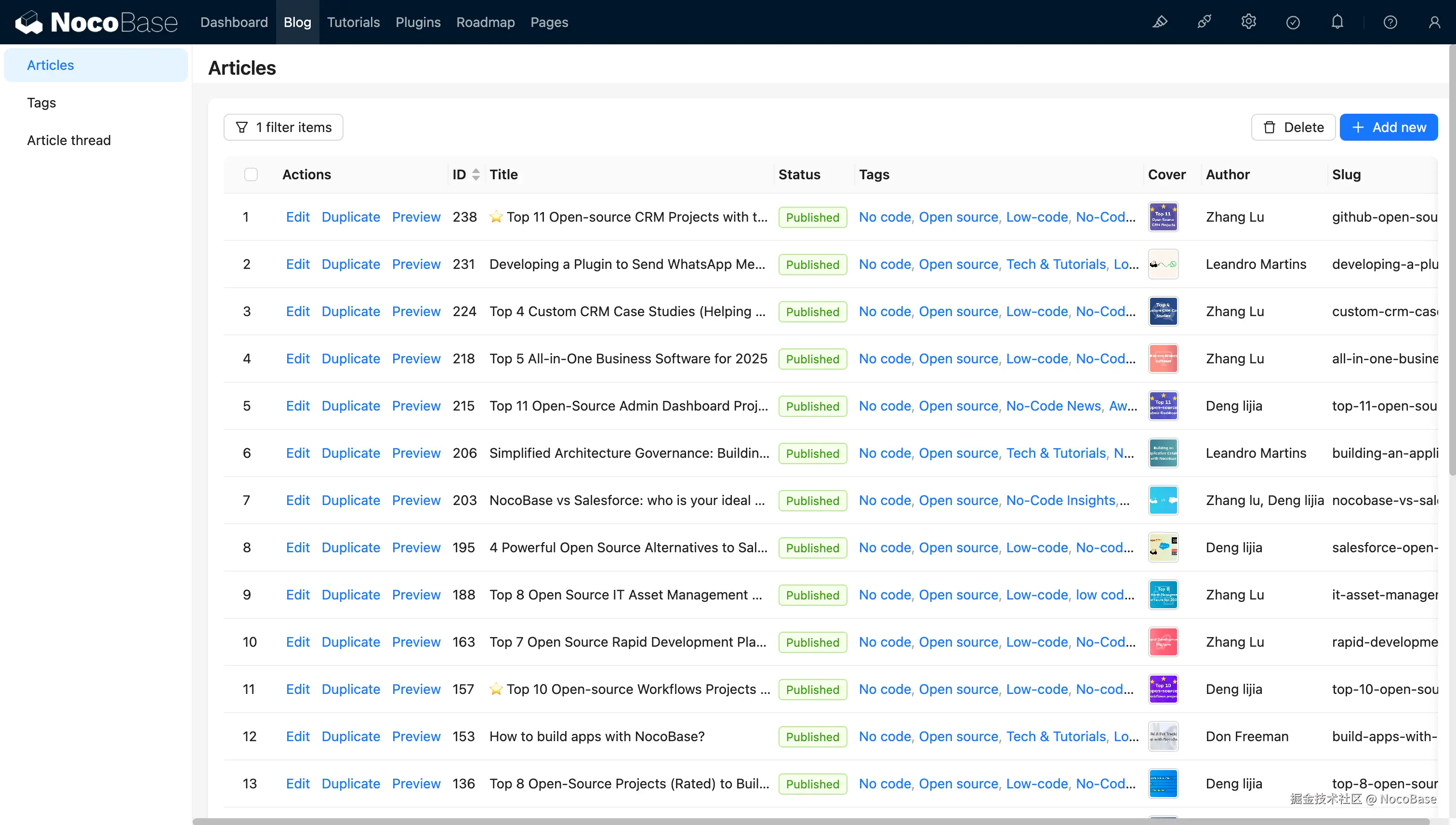
Task: Open cover thumbnail for article 215
Action: coord(1163,406)
